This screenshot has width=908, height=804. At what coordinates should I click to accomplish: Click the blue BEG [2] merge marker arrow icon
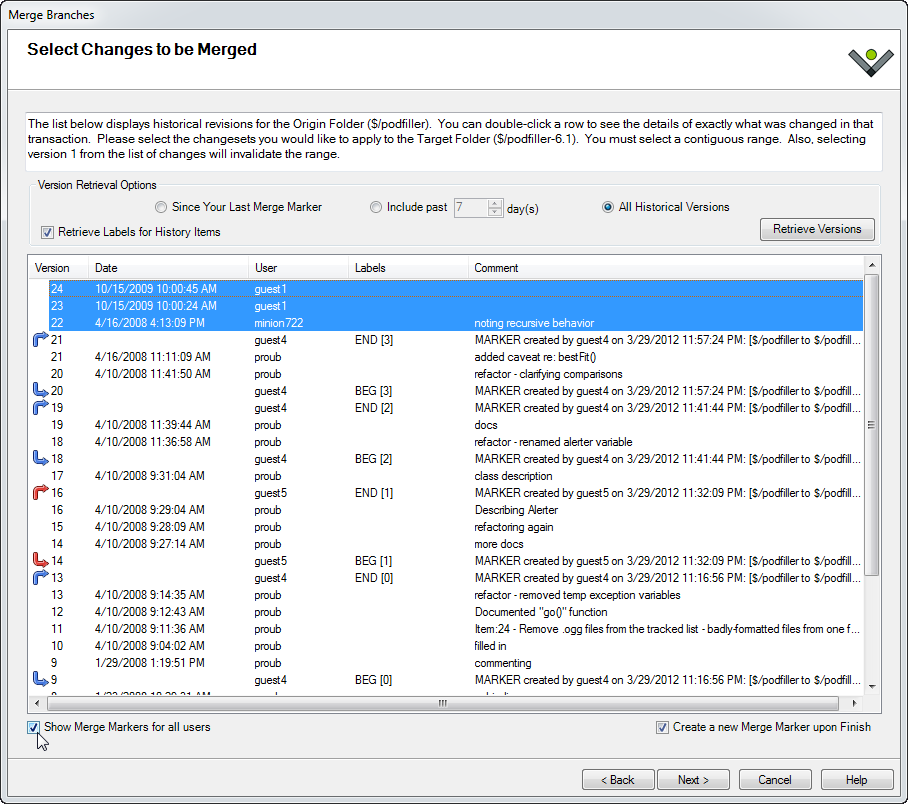[41, 459]
